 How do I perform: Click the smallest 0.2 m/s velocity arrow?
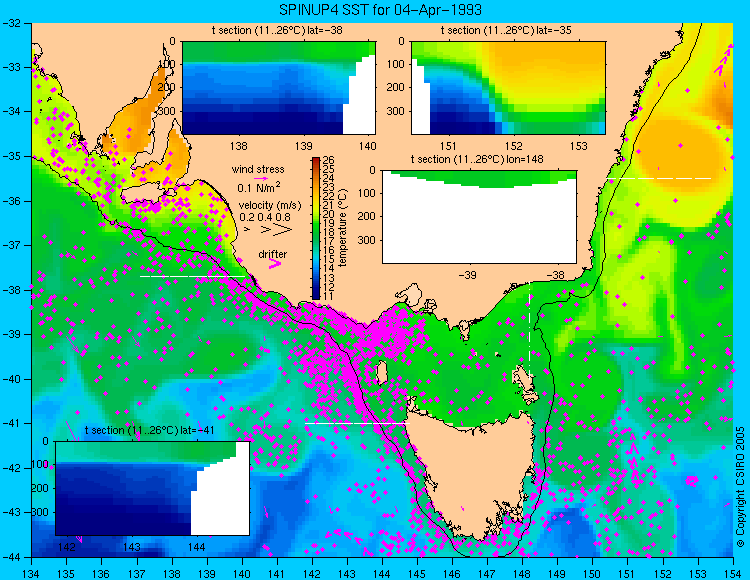(x=247, y=230)
